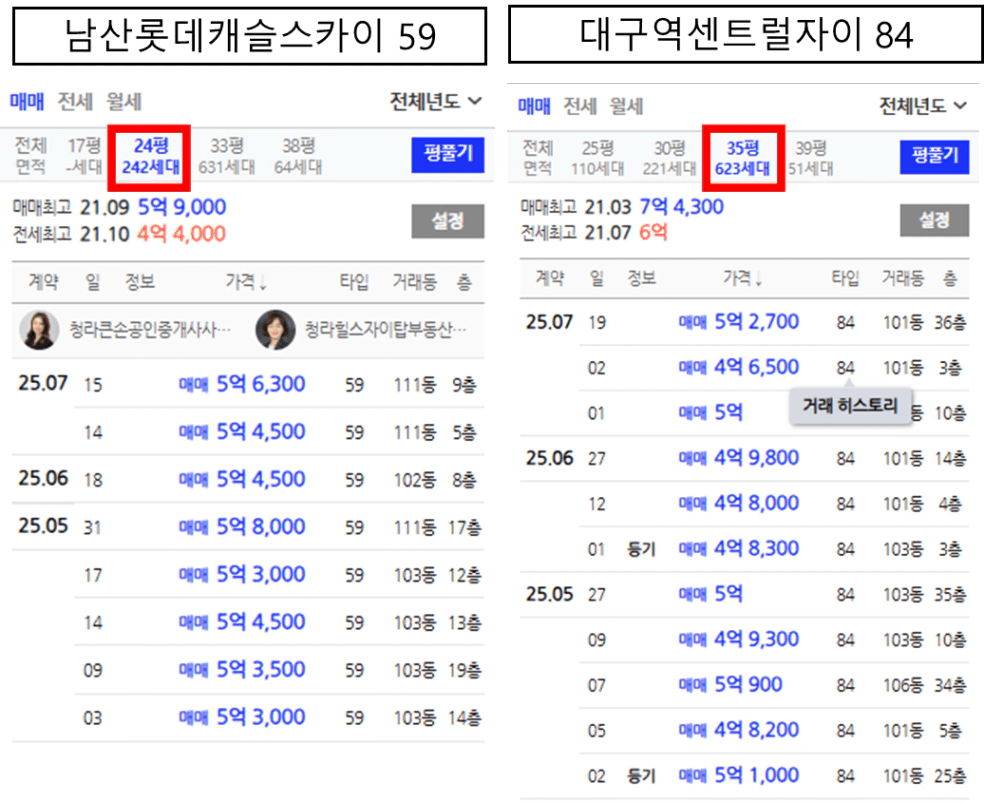Screen dimensions: 984x802
Task: Click 전세최고 price 4억 4,000
Action: click(181, 234)
